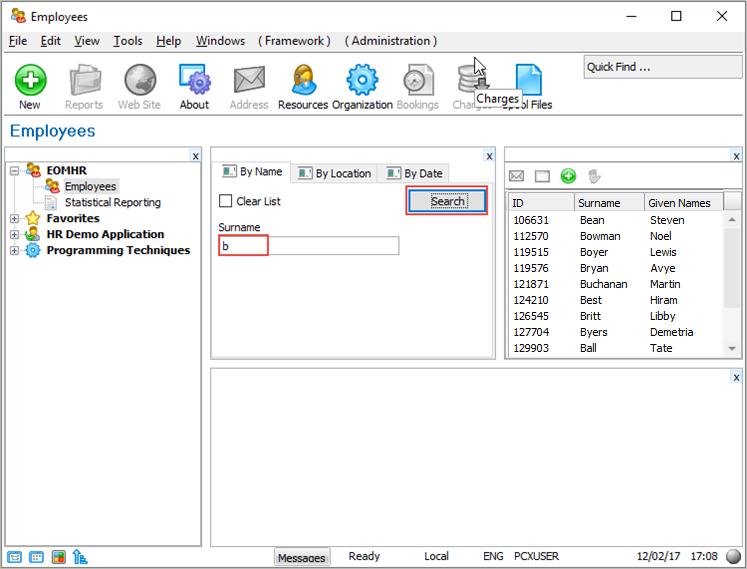The height and width of the screenshot is (569, 747).
Task: Select employee 119576 Bryan Avye
Action: [616, 268]
